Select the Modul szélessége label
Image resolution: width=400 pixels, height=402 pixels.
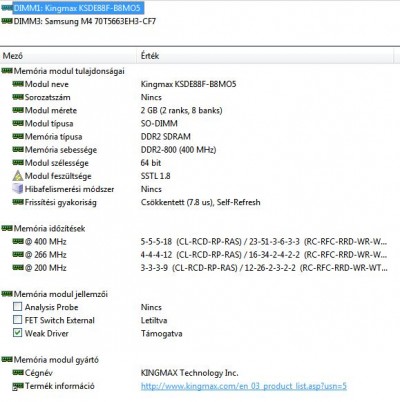click(57, 163)
